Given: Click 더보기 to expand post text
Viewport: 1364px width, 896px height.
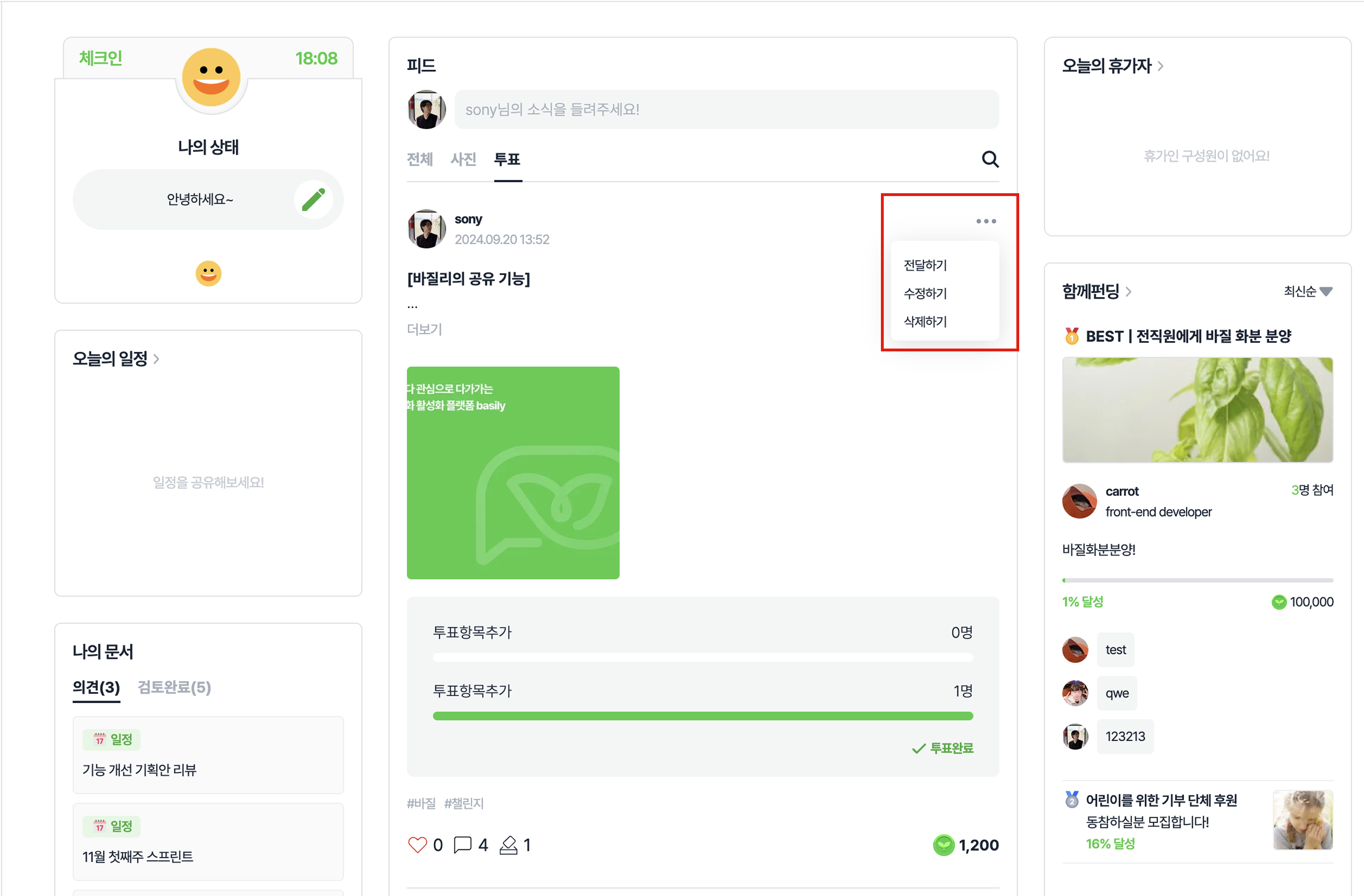Looking at the screenshot, I should coord(424,330).
